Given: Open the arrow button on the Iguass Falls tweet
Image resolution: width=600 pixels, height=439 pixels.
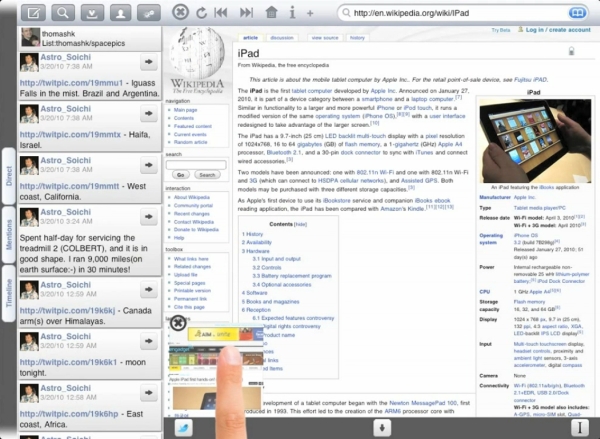Looking at the screenshot, I should click(149, 62).
